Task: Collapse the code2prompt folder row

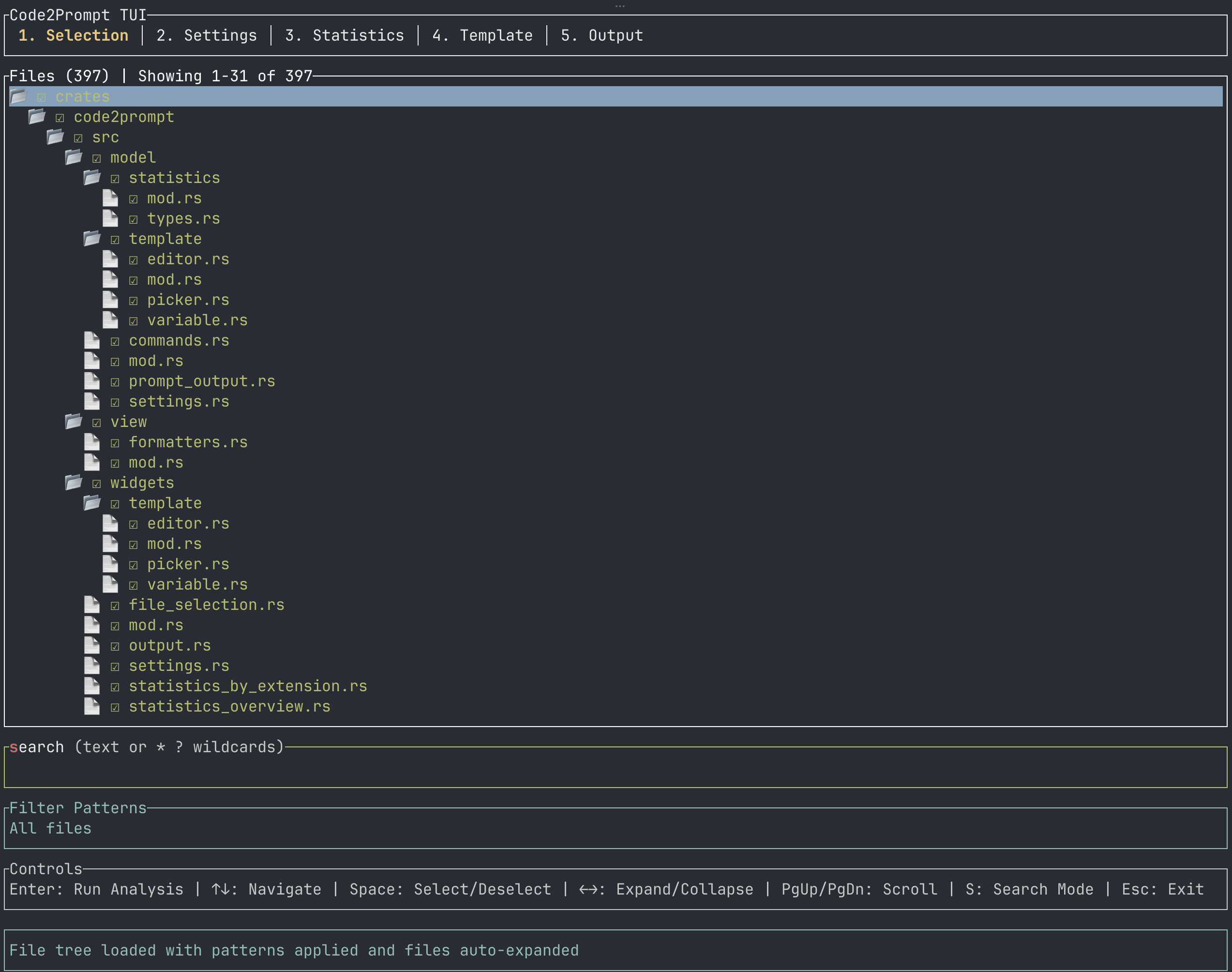Action: click(x=616, y=117)
